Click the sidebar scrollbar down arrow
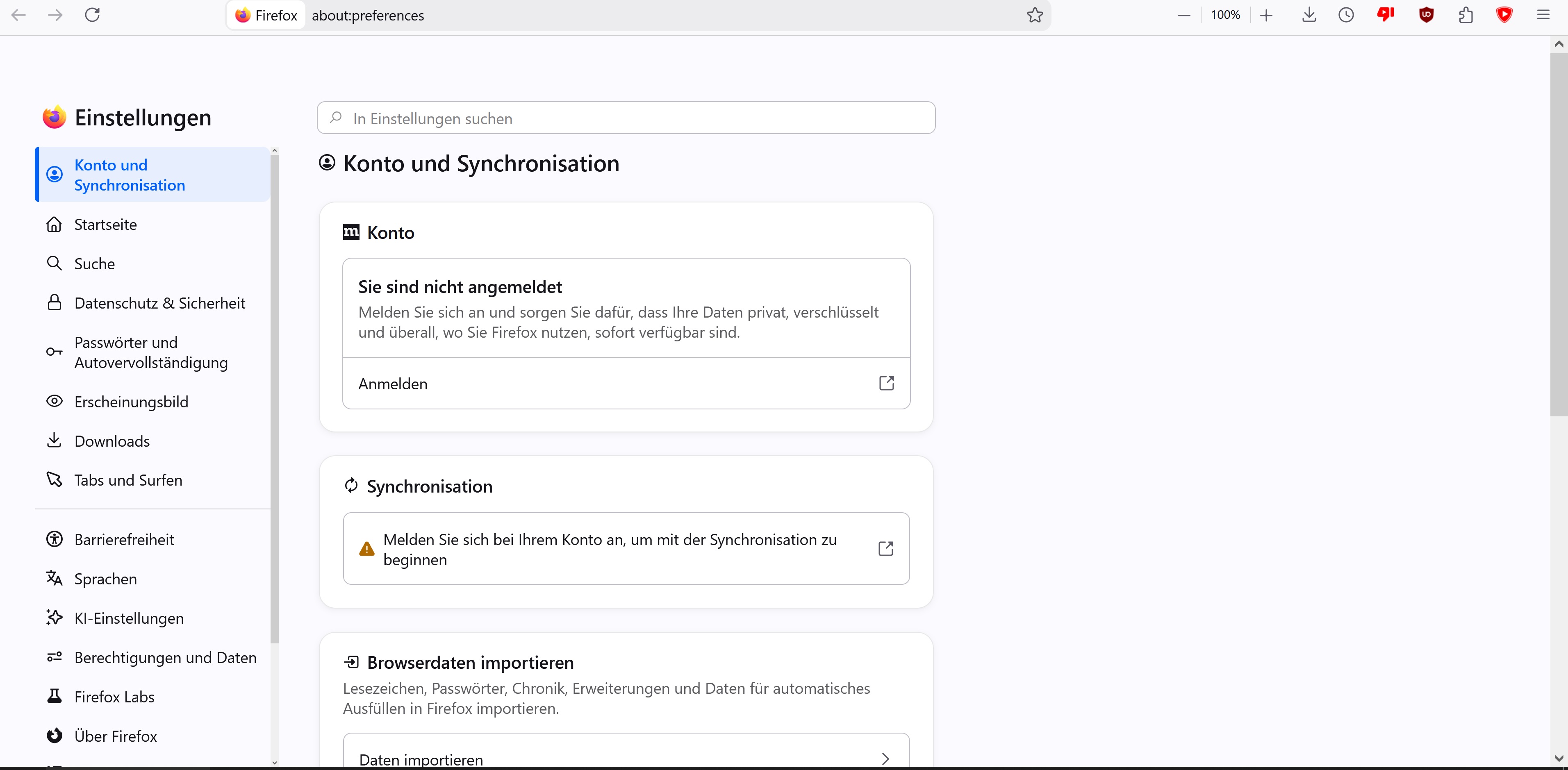This screenshot has height=770, width=1568. coord(275,762)
